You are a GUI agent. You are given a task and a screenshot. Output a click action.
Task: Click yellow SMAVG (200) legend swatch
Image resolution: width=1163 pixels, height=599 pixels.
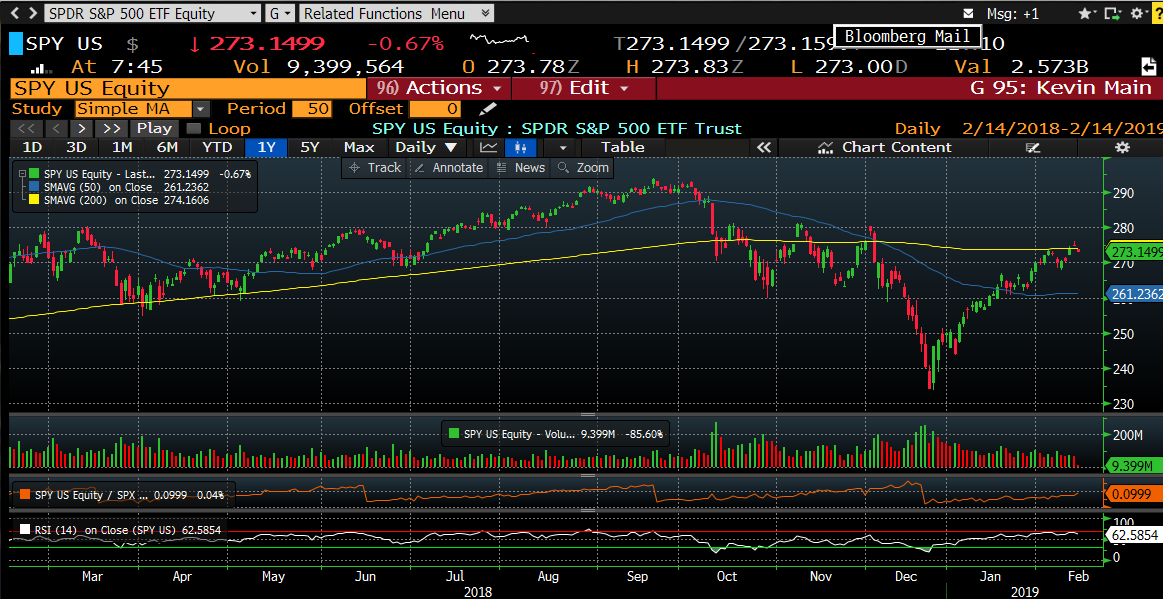point(33,199)
